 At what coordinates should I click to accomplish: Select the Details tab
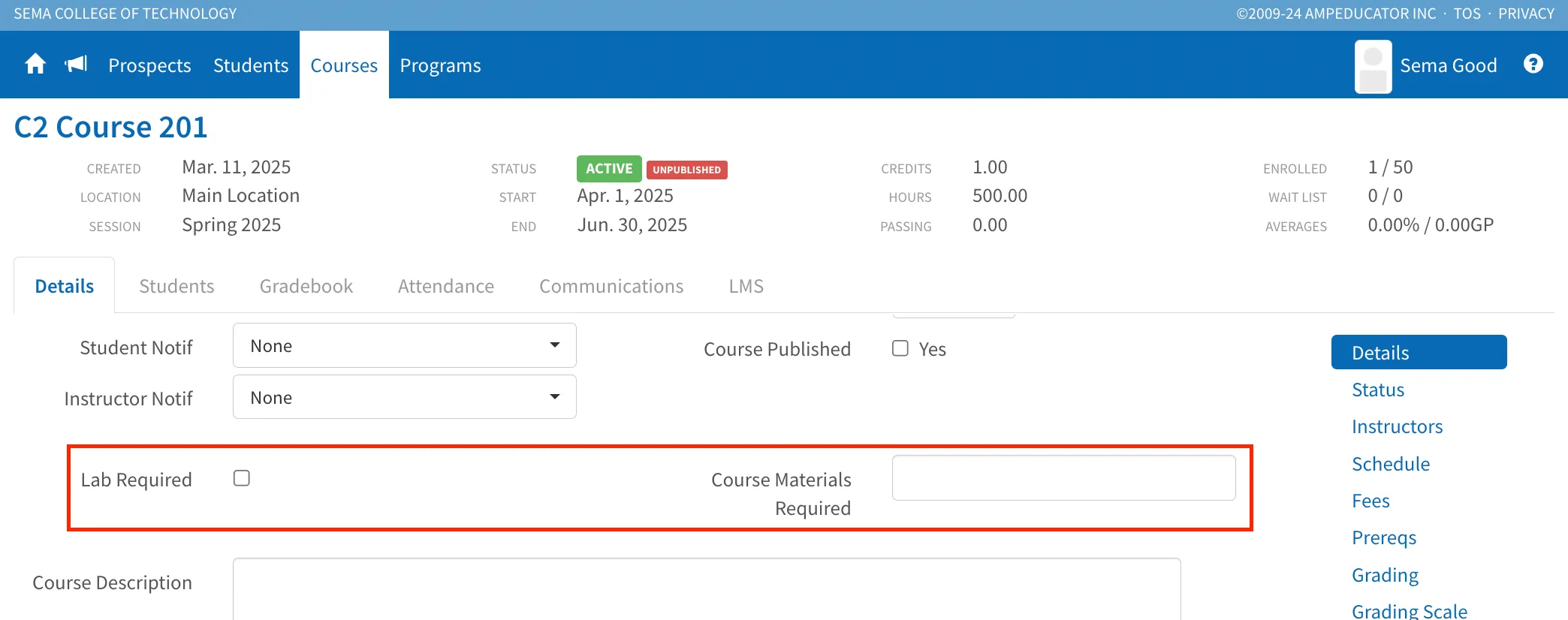tap(65, 286)
